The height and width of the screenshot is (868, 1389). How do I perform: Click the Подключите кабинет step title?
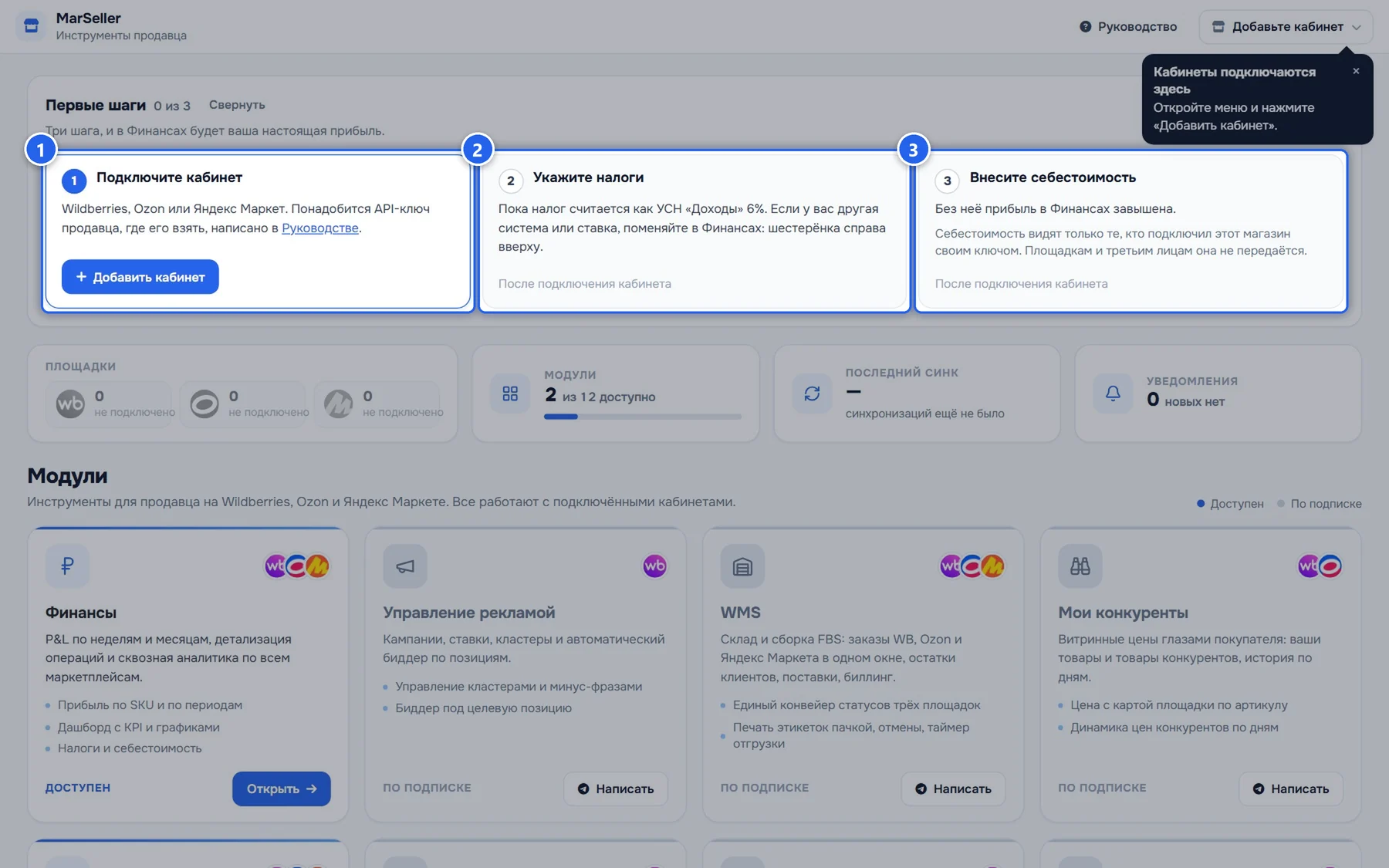click(169, 177)
